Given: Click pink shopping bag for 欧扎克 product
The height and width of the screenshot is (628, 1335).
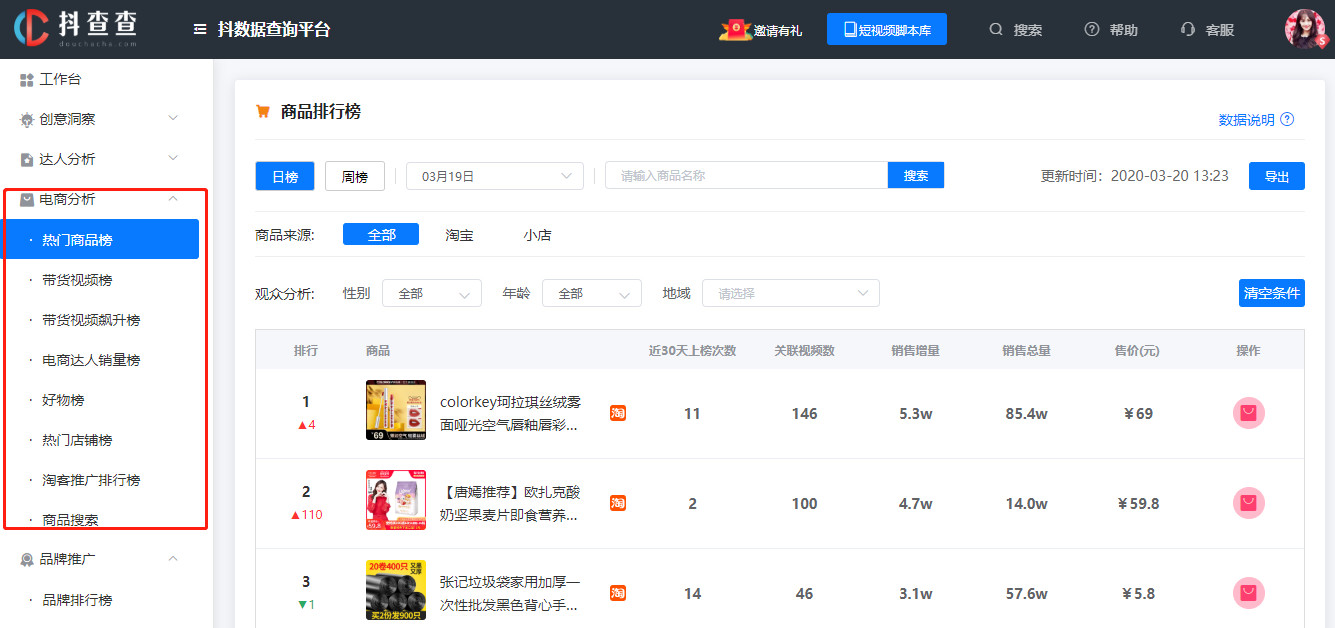Looking at the screenshot, I should [x=1248, y=503].
